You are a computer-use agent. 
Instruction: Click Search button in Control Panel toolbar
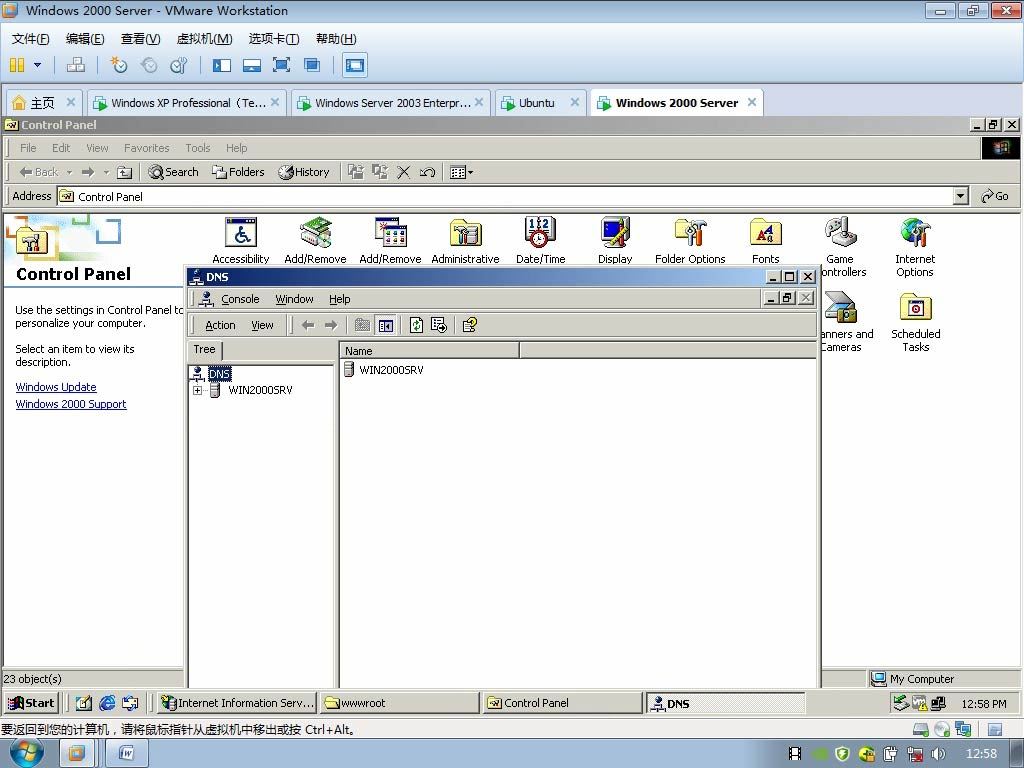pos(173,172)
